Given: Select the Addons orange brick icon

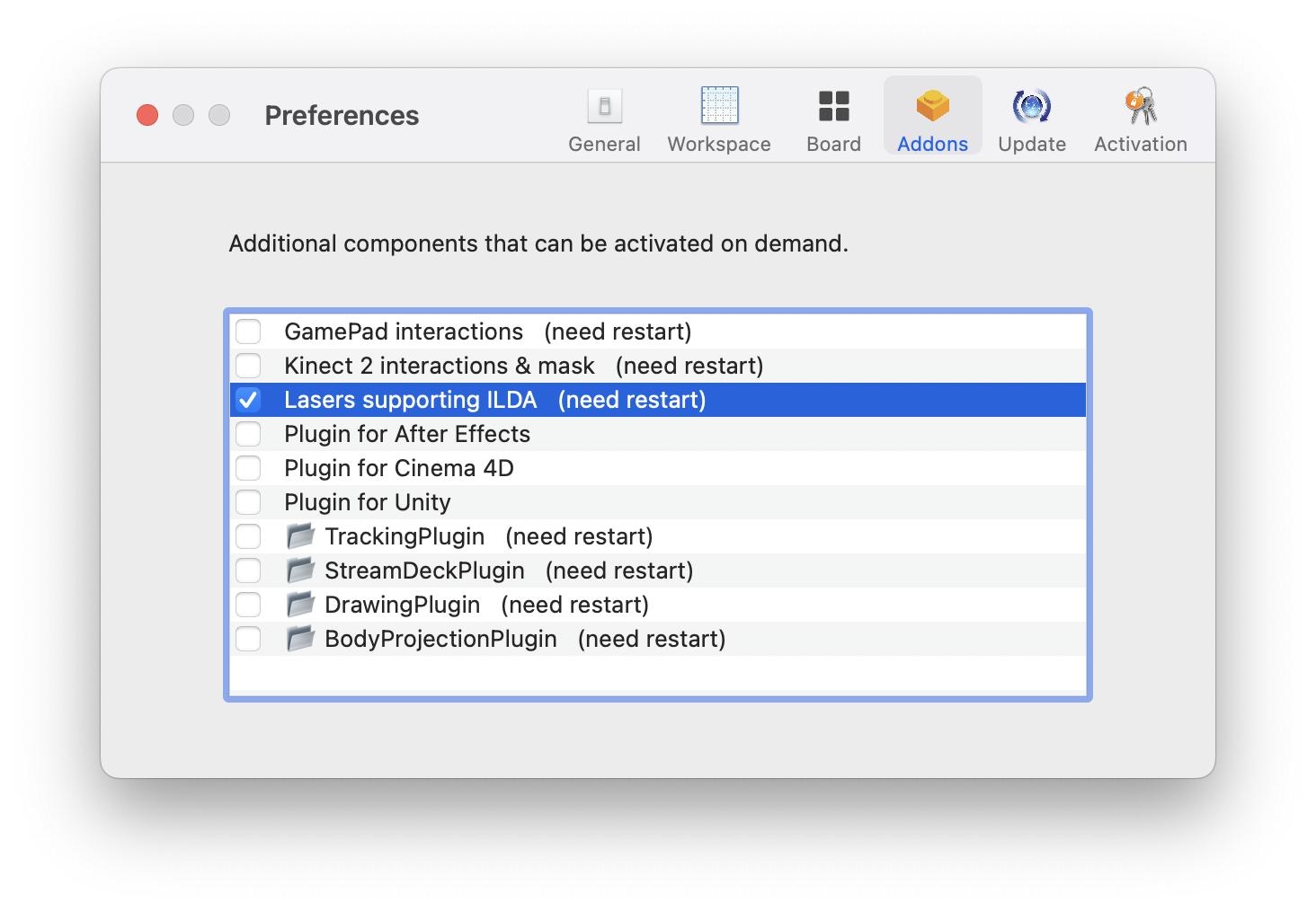Looking at the screenshot, I should click(x=932, y=106).
